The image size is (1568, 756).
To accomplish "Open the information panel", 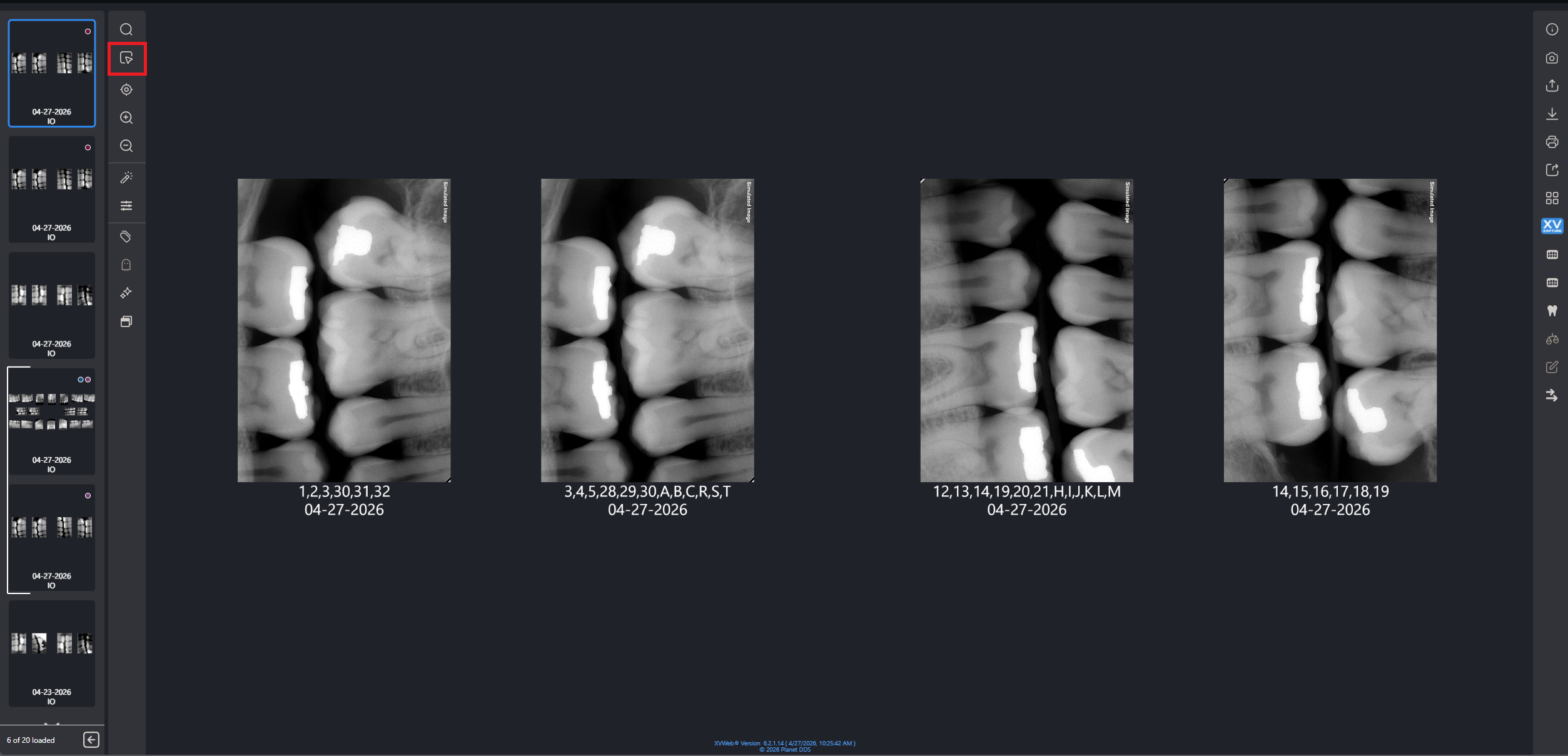I will point(1552,29).
